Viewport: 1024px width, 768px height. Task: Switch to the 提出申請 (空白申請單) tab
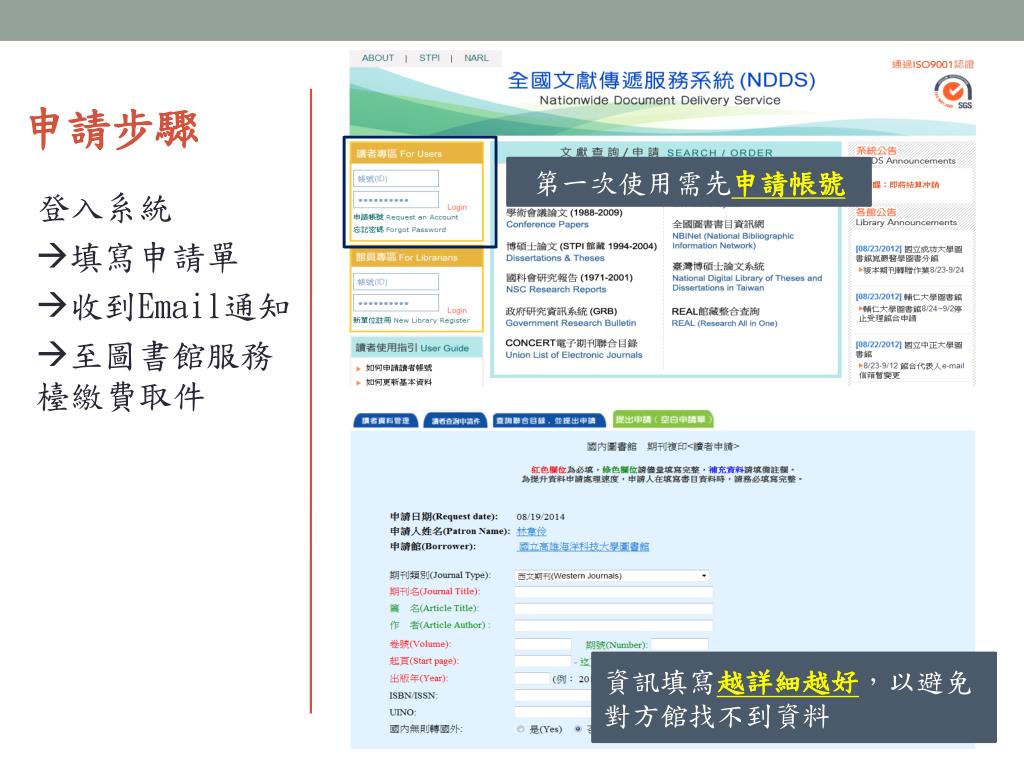click(662, 420)
